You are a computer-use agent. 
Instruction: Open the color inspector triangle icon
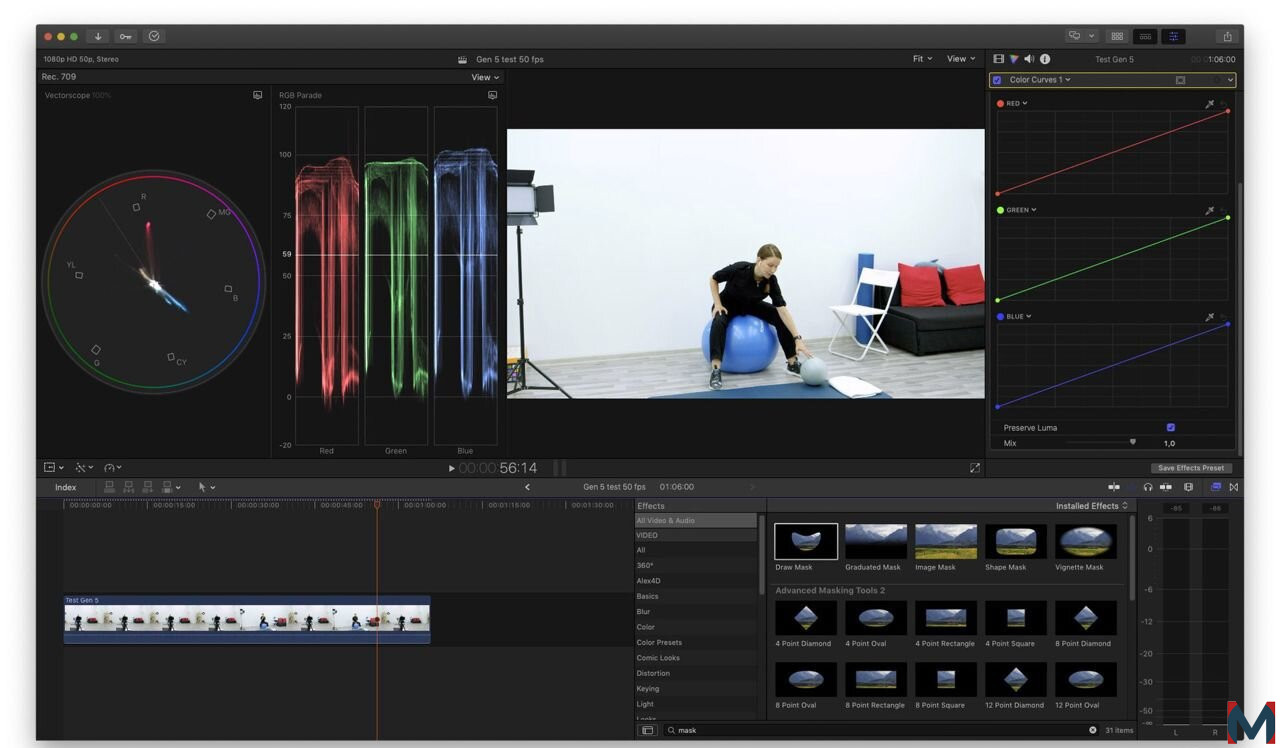click(x=1013, y=59)
